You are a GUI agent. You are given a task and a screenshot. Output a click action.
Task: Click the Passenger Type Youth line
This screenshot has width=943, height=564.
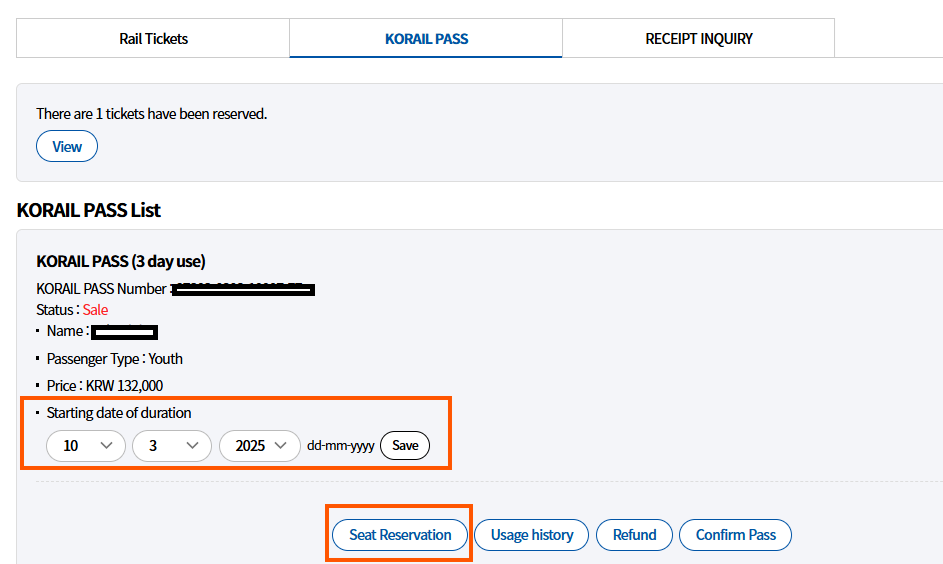click(115, 359)
